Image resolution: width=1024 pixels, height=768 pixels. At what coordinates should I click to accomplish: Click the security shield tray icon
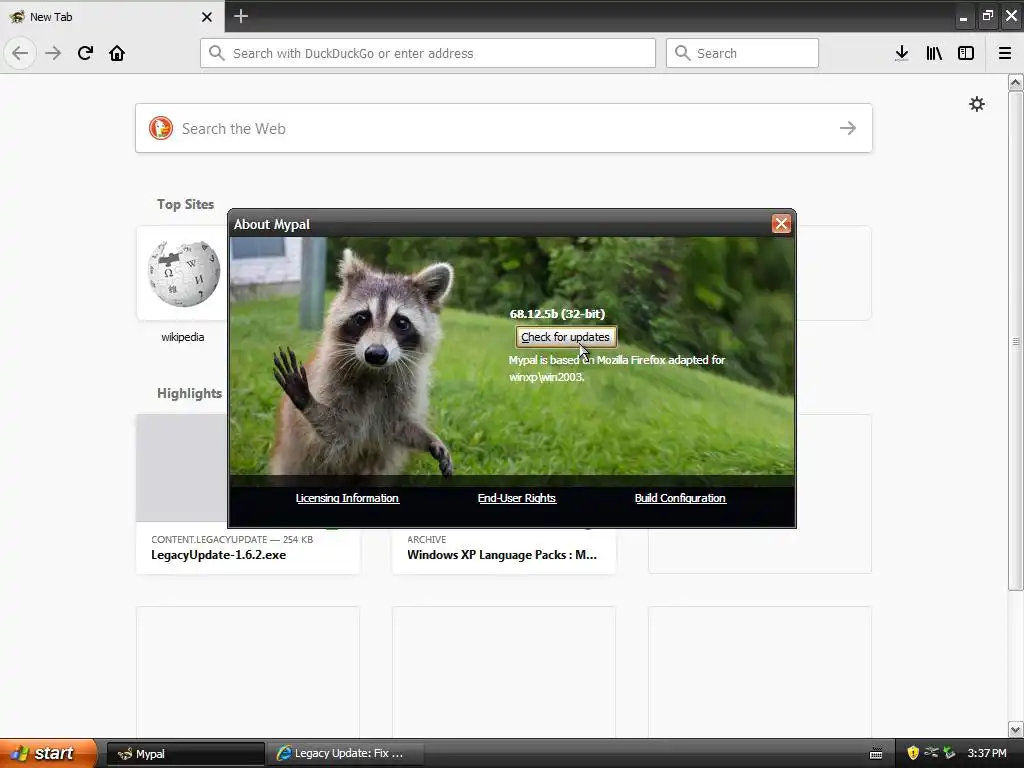tap(913, 753)
